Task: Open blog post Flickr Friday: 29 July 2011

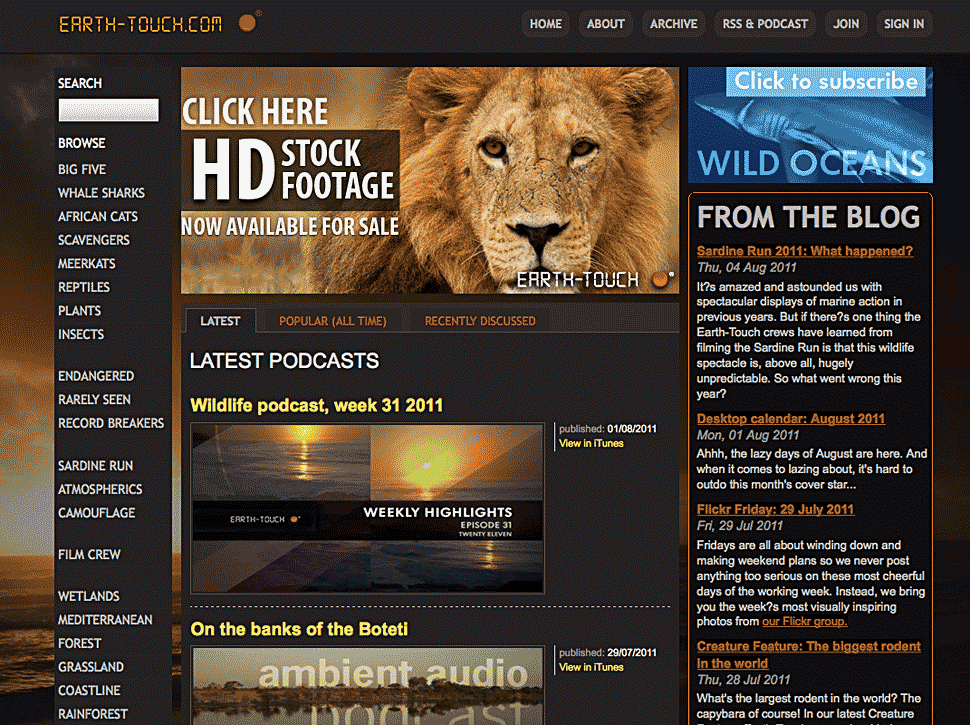Action: pyautogui.click(x=775, y=510)
